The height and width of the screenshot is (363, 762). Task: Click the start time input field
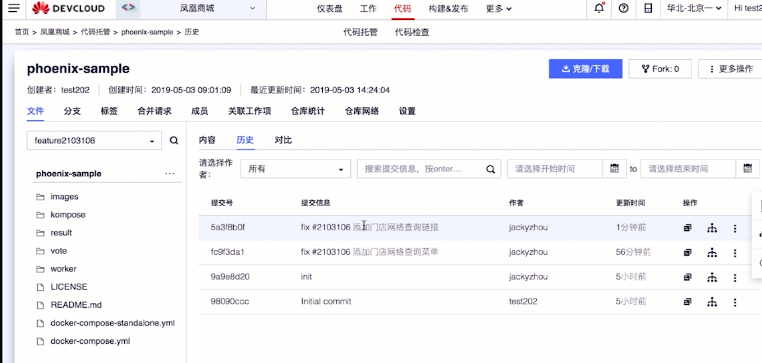[554, 169]
